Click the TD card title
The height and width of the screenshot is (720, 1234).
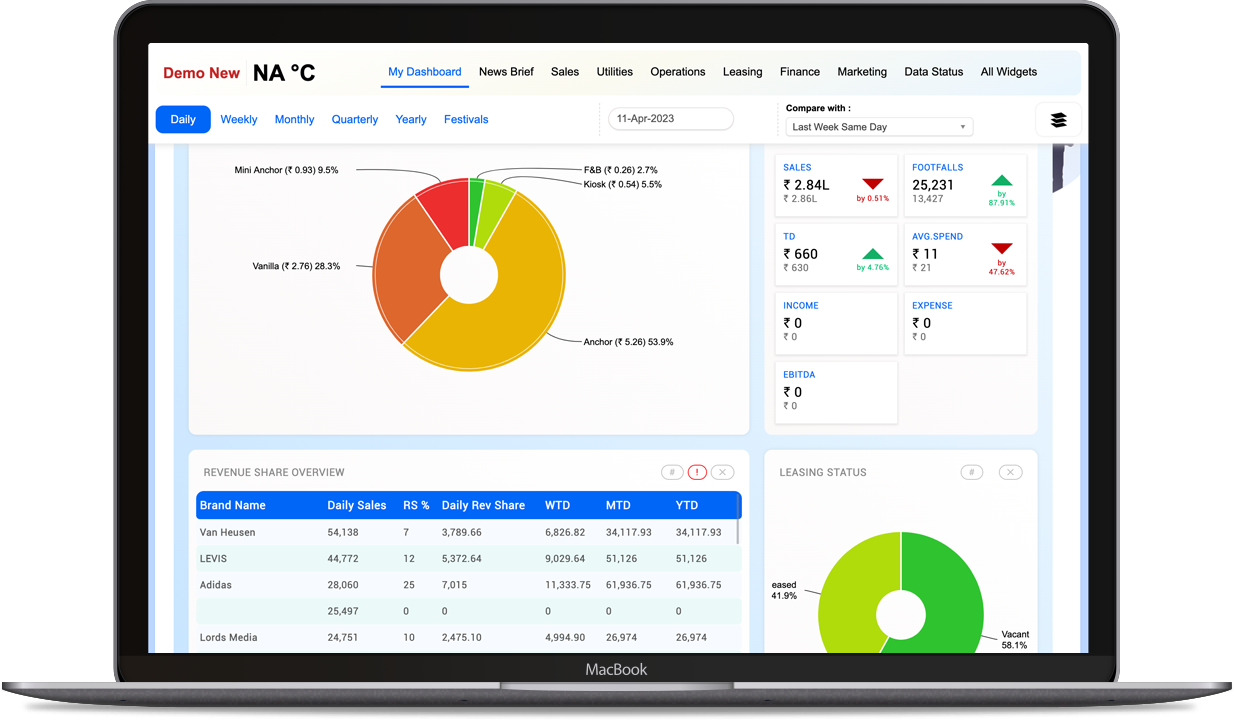pos(789,236)
